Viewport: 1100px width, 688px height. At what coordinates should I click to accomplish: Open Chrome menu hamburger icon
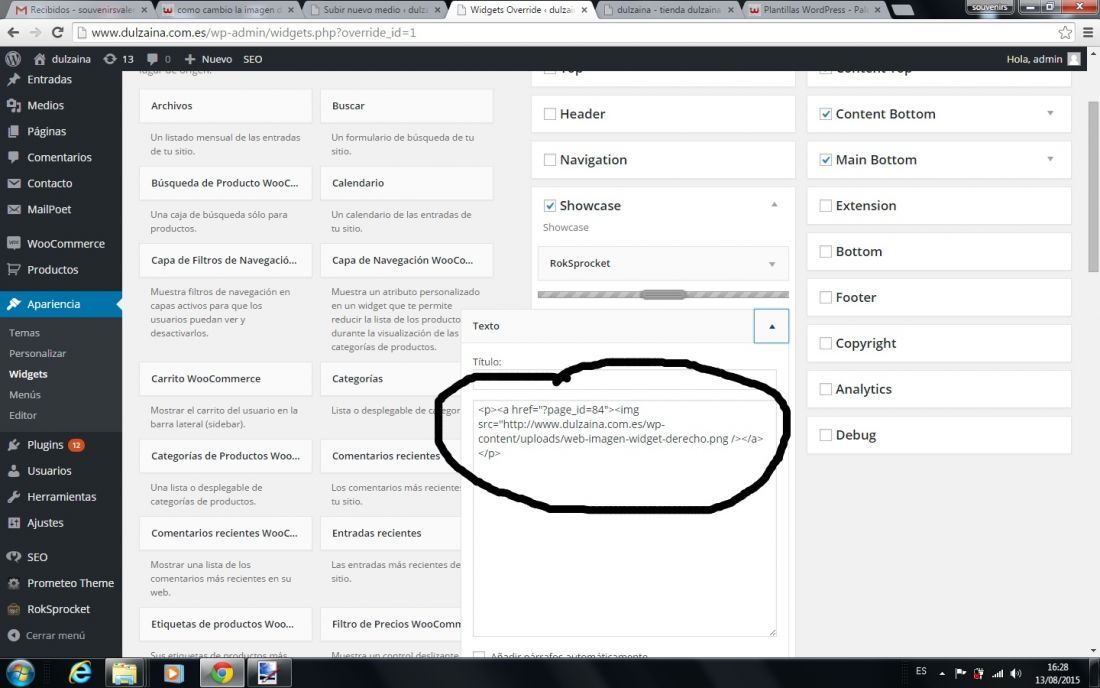tap(1087, 32)
